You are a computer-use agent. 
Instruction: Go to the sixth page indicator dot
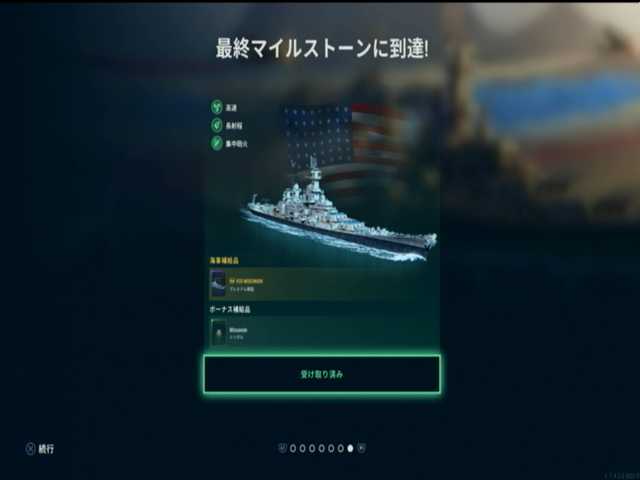(x=340, y=448)
